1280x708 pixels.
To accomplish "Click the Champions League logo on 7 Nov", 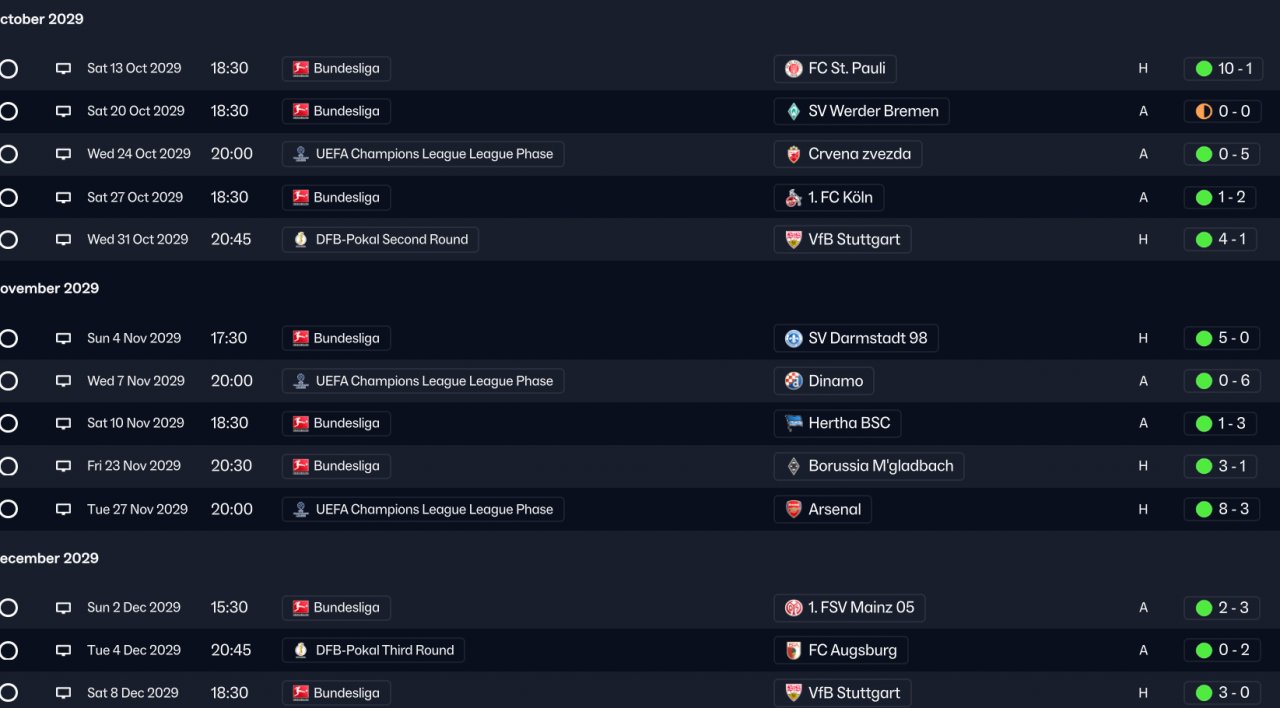I will click(301, 381).
